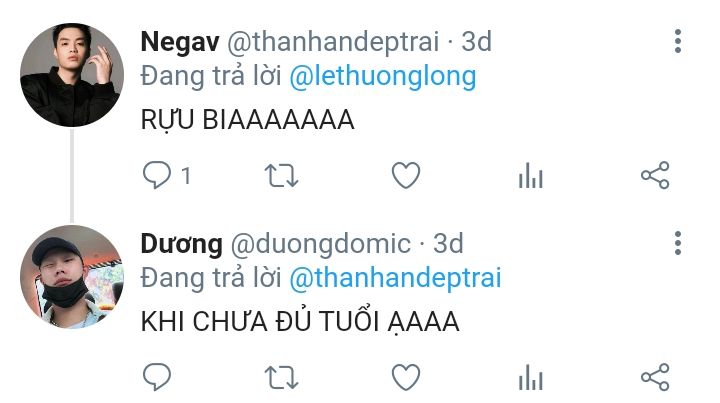720x403 pixels.
Task: Open Dương's profile picture
Action: pyautogui.click(x=72, y=277)
